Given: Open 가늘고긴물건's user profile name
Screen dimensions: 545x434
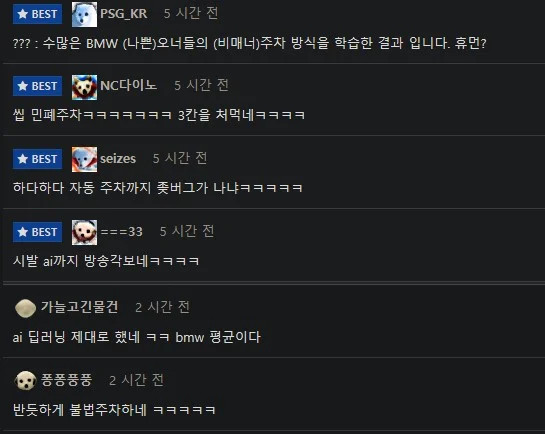Looking at the screenshot, I should (80, 307).
